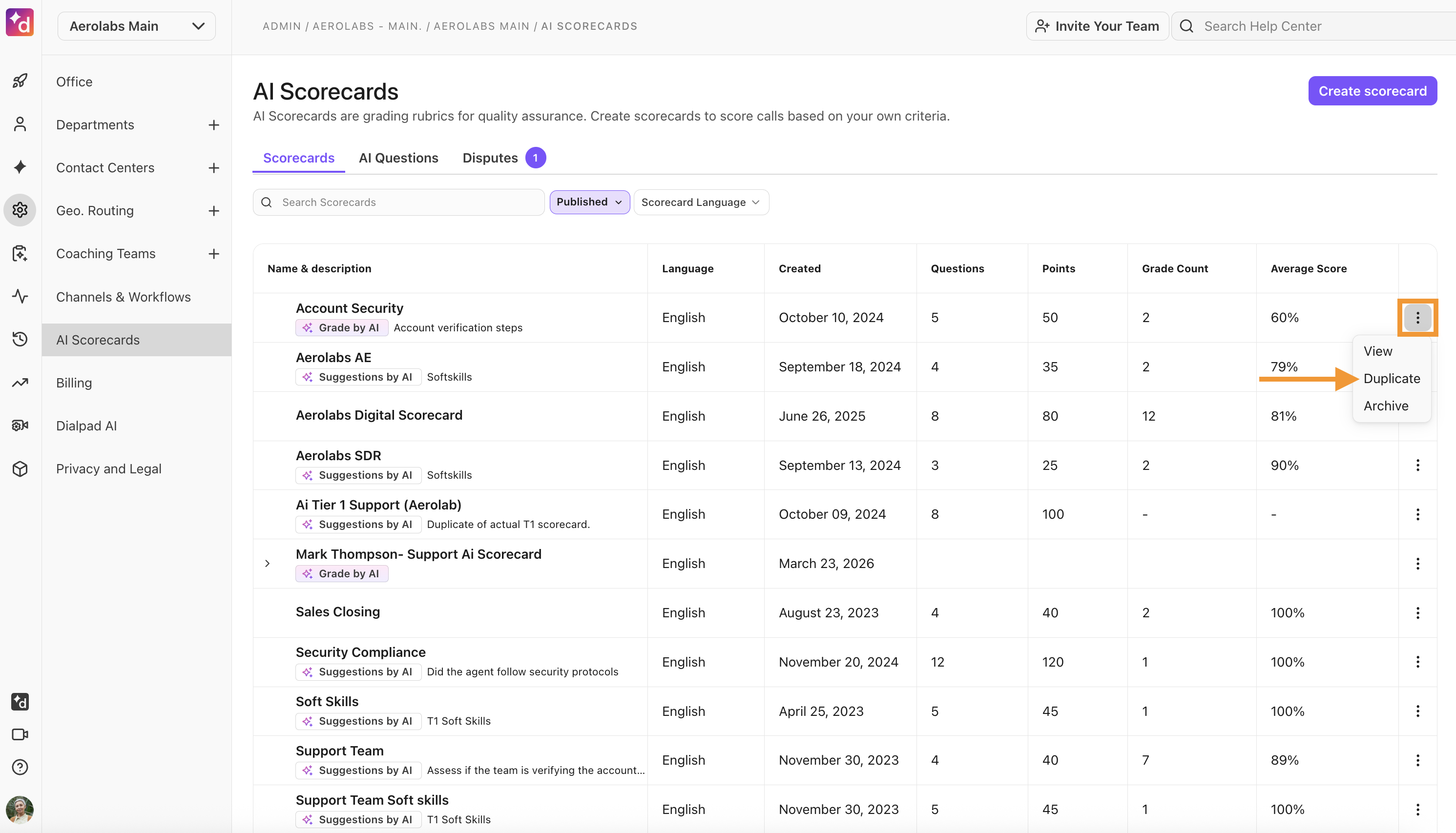The image size is (1456, 833).
Task: Open Channels & Workflows in sidebar
Action: [x=124, y=297]
